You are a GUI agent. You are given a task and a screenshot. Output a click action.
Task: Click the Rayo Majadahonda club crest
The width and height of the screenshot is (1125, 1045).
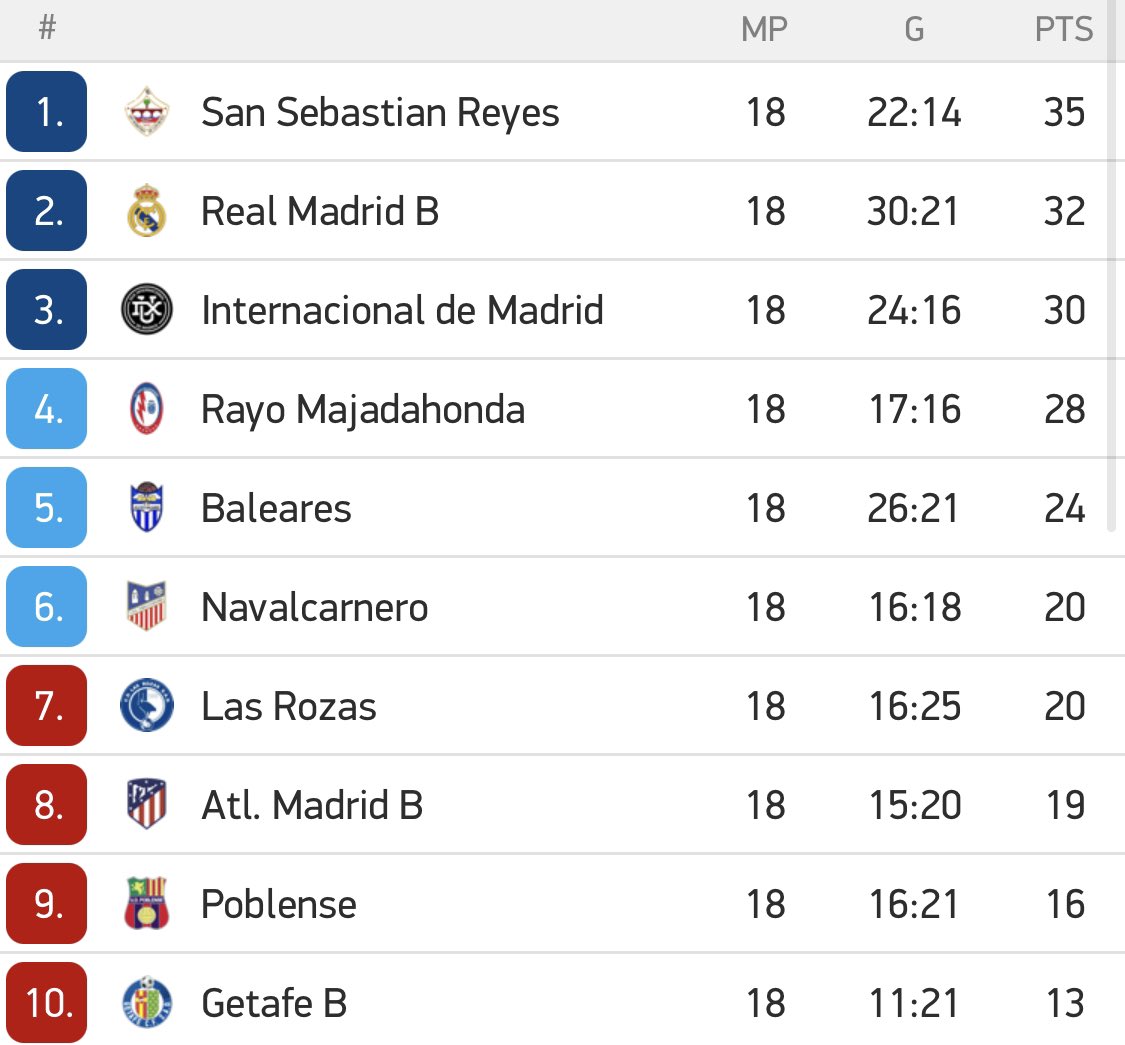click(146, 409)
